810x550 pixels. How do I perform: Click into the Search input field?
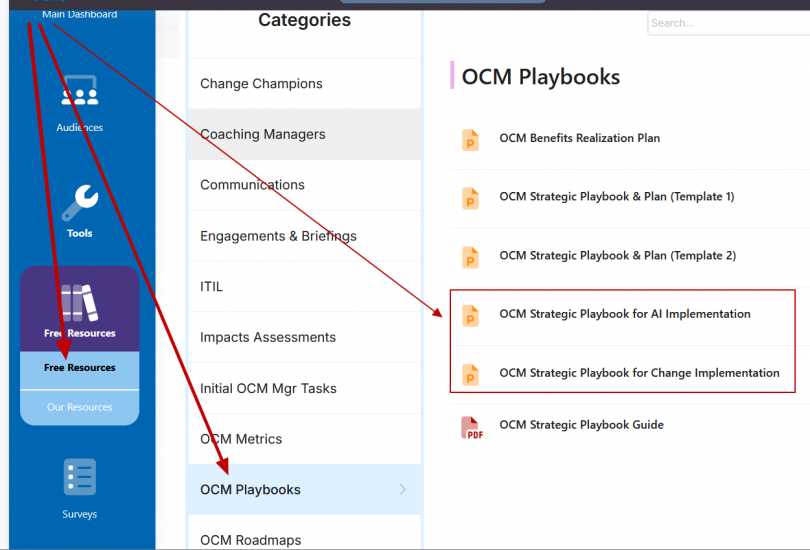[727, 23]
